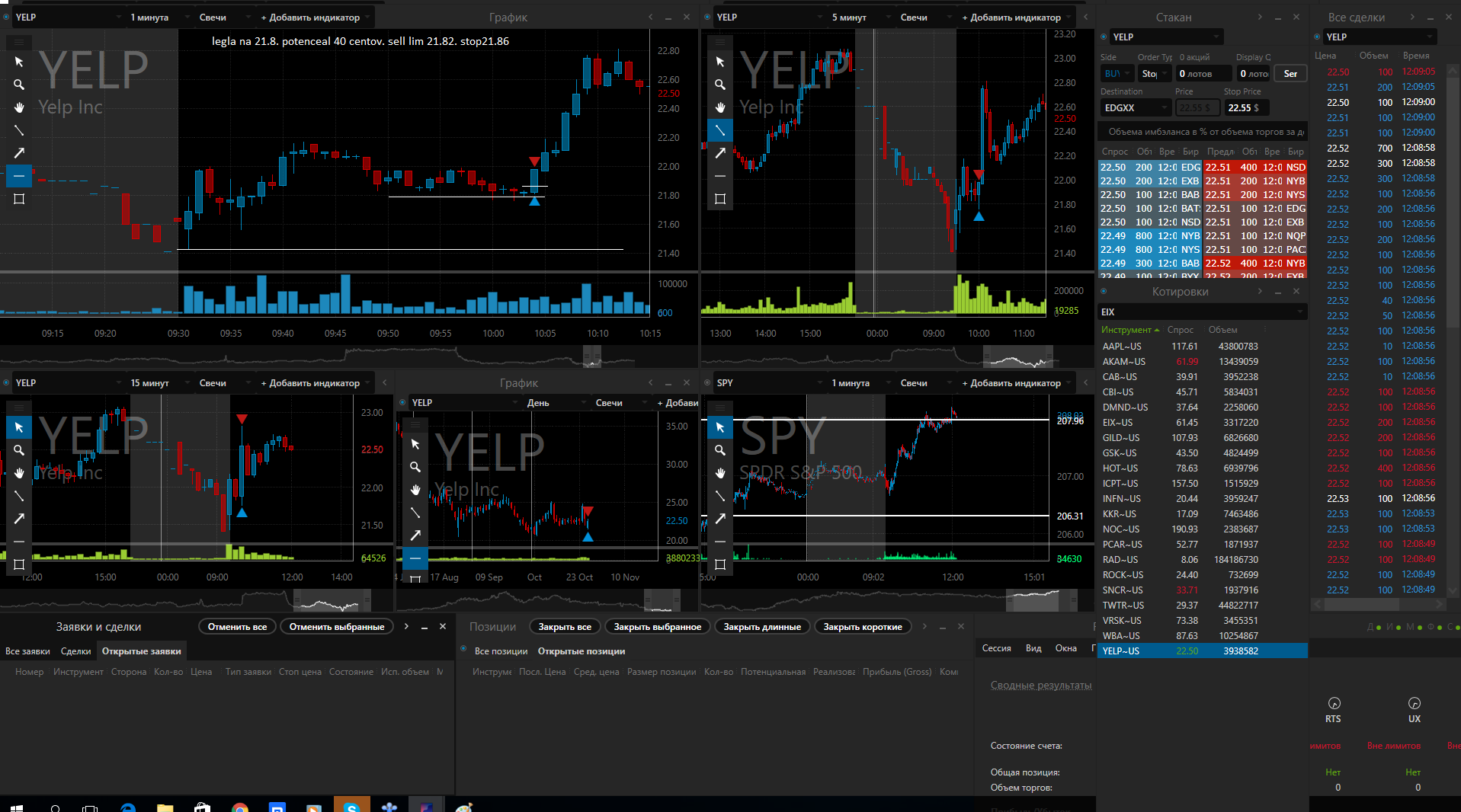Image resolution: width=1461 pixels, height=812 pixels.
Task: Pick the rectangle tool on 5-minute YELP chart
Action: pos(720,199)
